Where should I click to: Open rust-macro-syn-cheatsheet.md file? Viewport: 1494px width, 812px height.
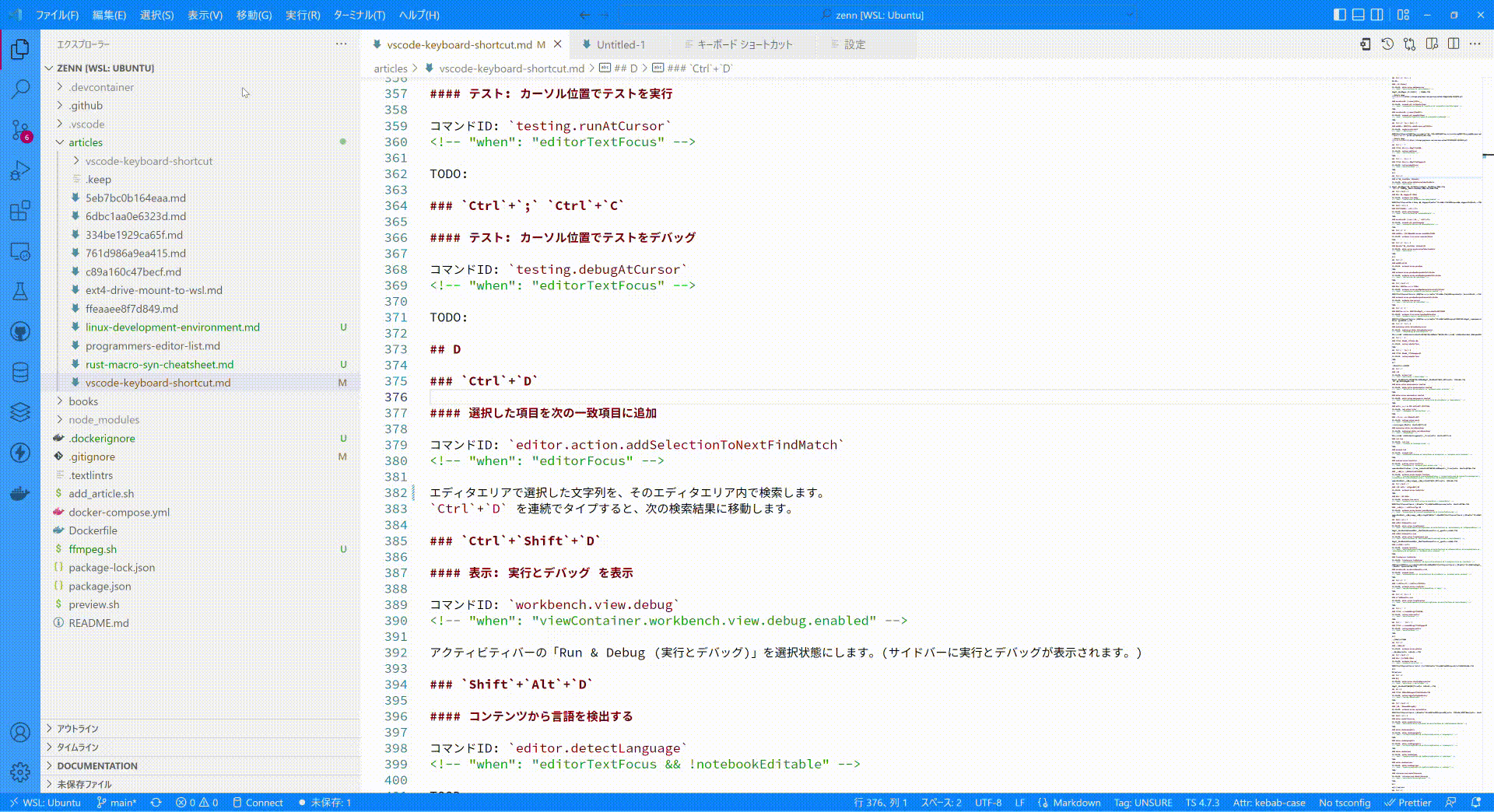point(160,364)
